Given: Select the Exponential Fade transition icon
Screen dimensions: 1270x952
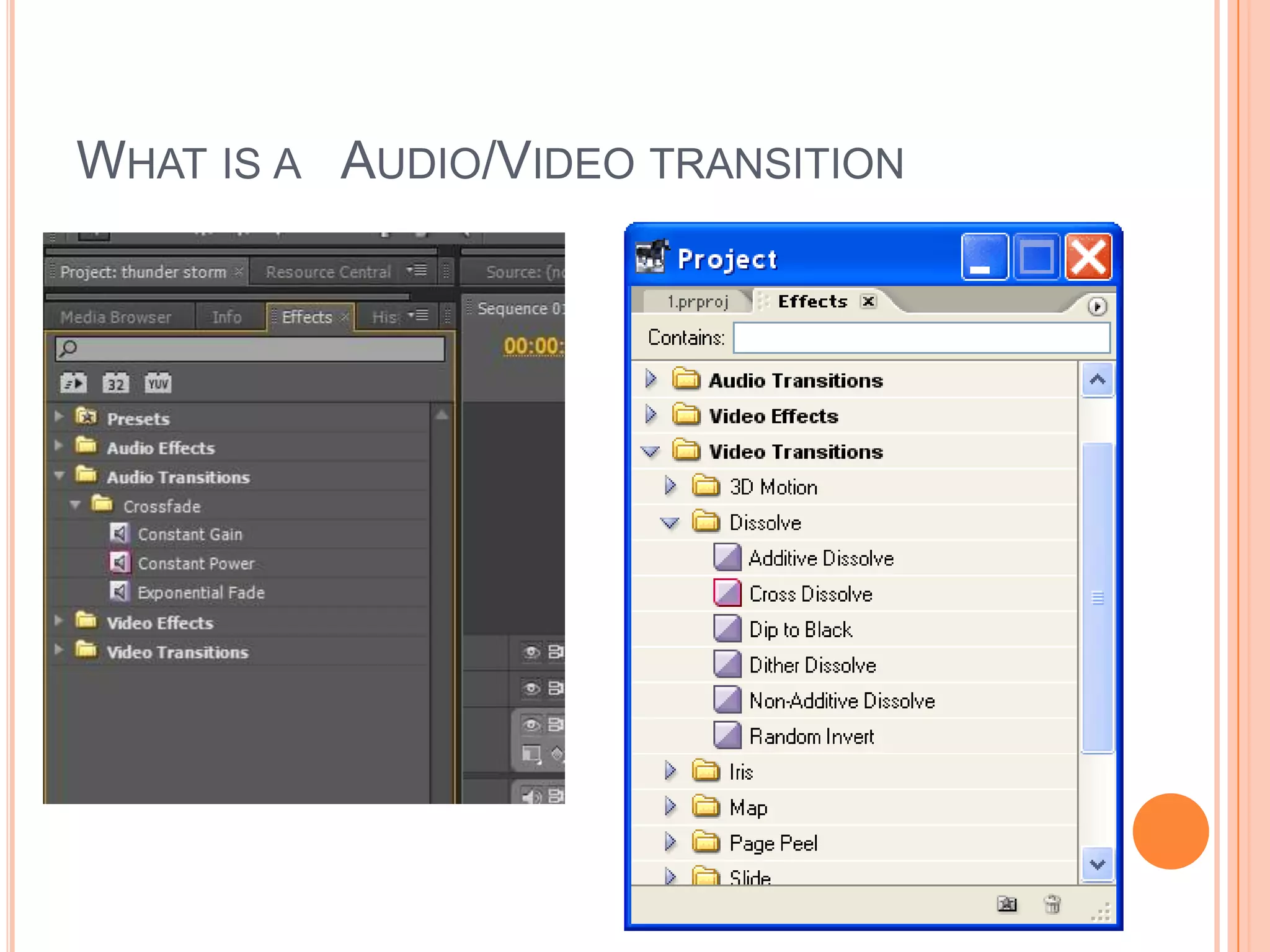Looking at the screenshot, I should coord(120,592).
